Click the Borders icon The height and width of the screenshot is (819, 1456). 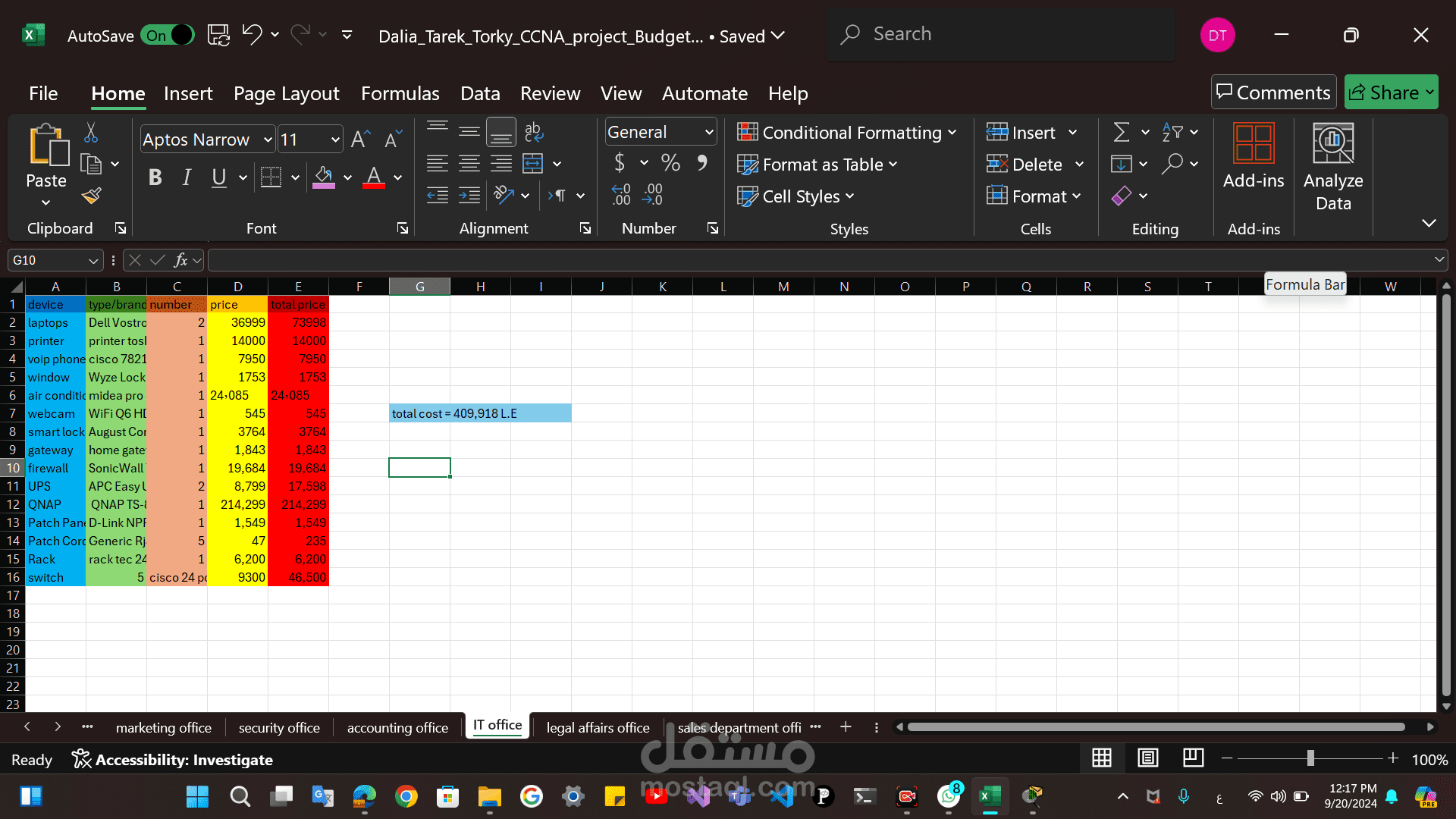click(x=271, y=177)
